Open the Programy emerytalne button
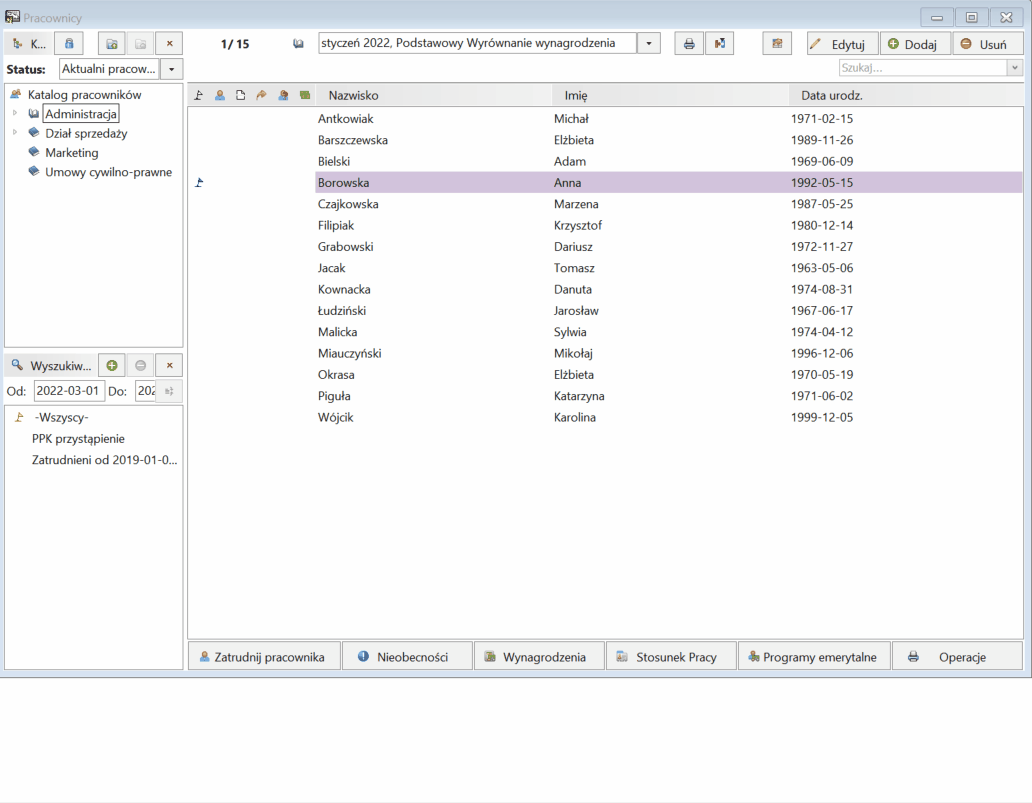The image size is (1032, 803). [x=814, y=656]
